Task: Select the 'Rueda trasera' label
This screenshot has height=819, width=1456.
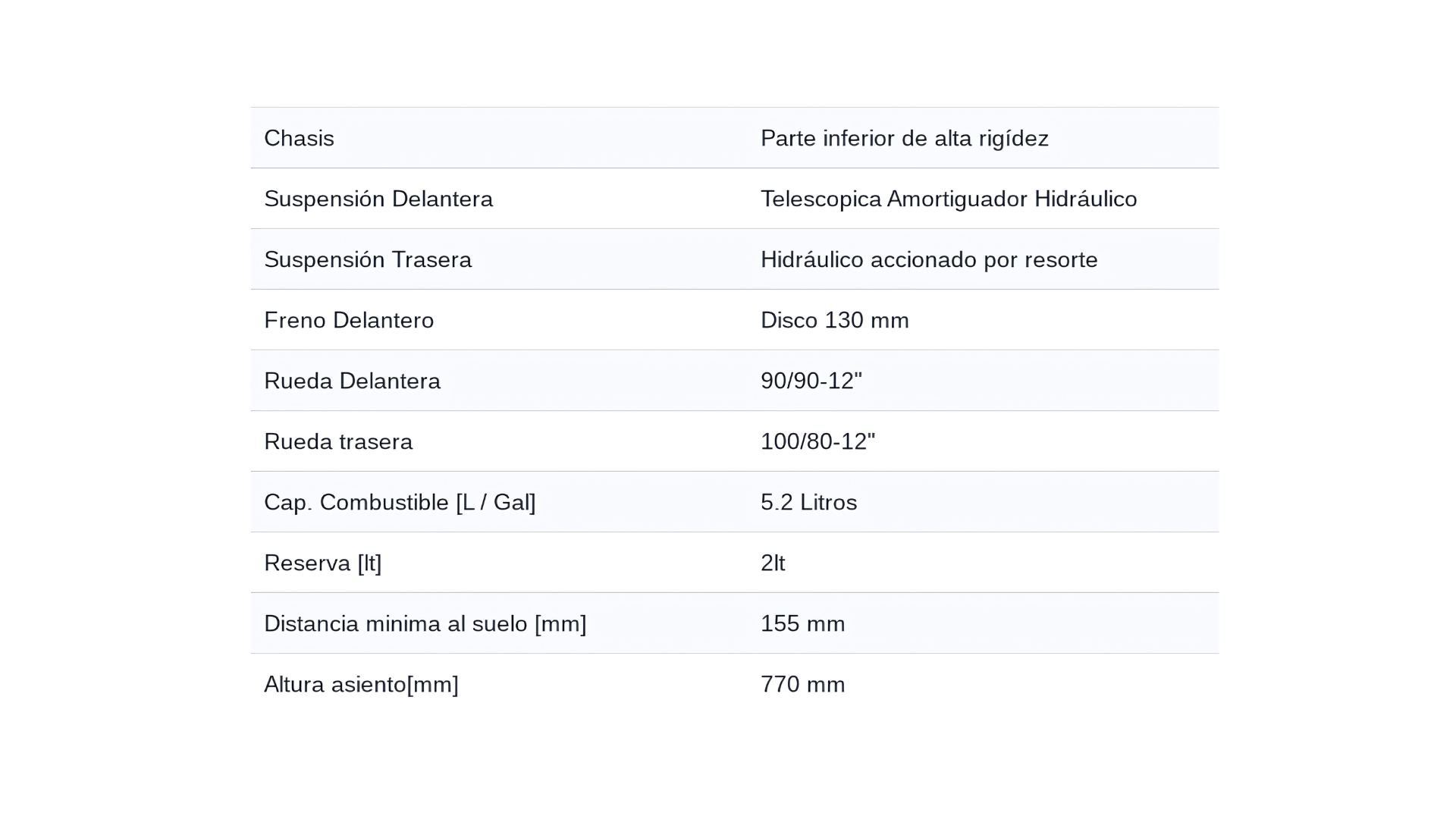Action: click(338, 441)
